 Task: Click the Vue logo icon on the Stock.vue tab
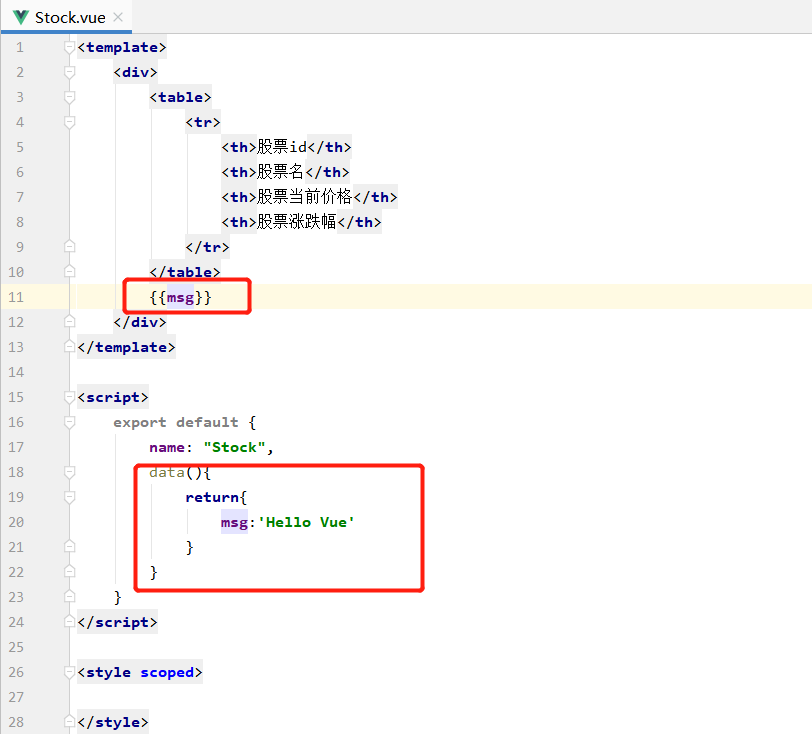tap(21, 17)
